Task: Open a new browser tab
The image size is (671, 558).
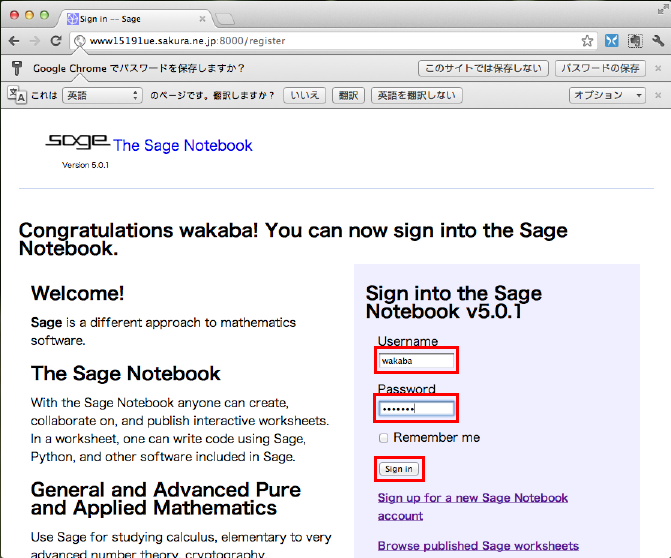Action: point(226,18)
